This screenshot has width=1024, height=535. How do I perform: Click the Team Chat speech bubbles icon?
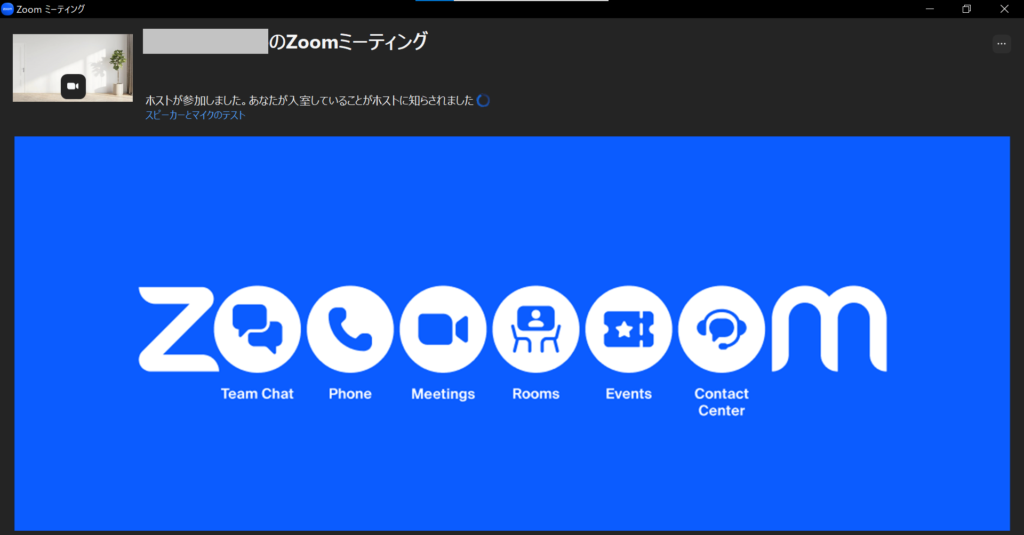257,329
